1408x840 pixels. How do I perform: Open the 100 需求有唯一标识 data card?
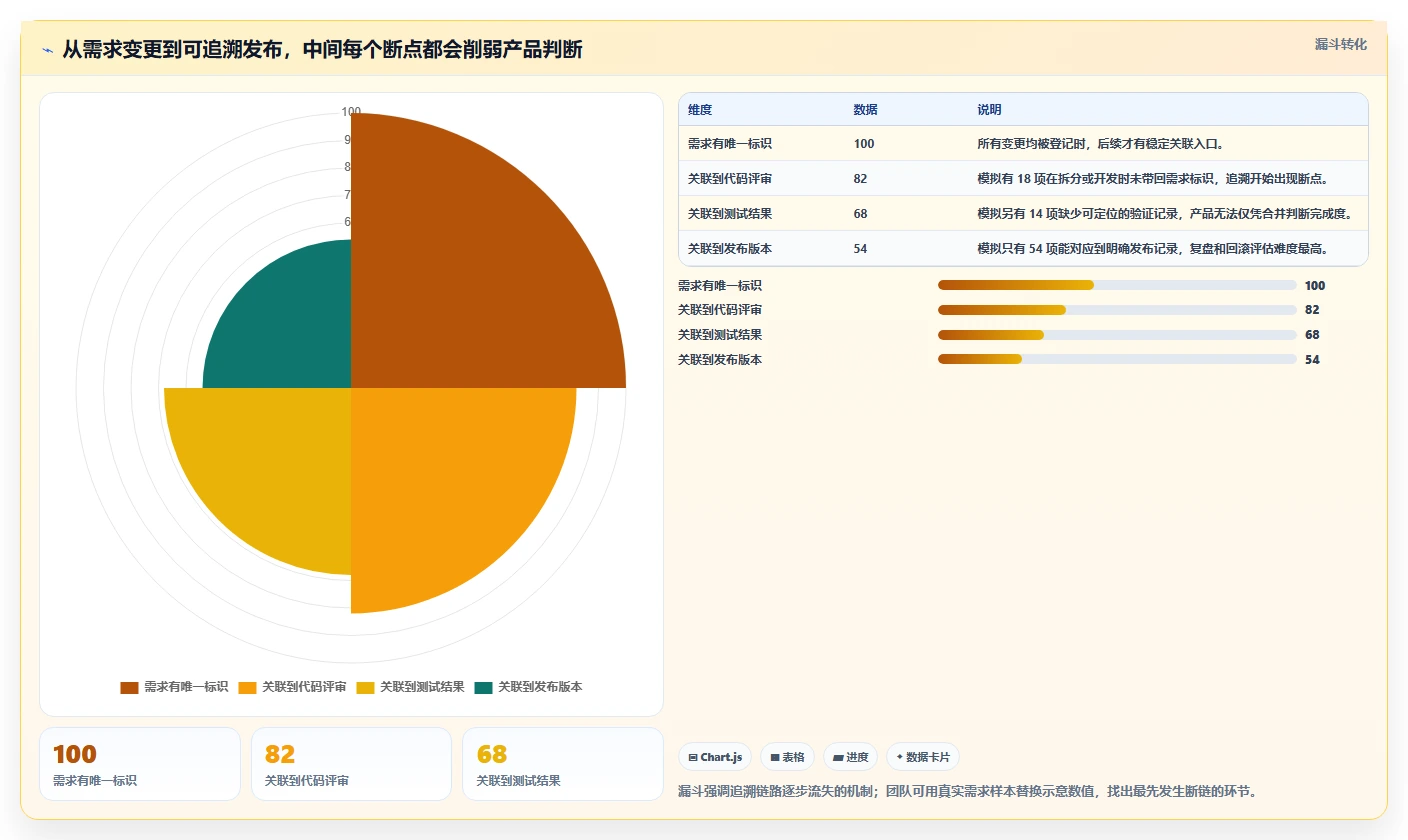140,764
